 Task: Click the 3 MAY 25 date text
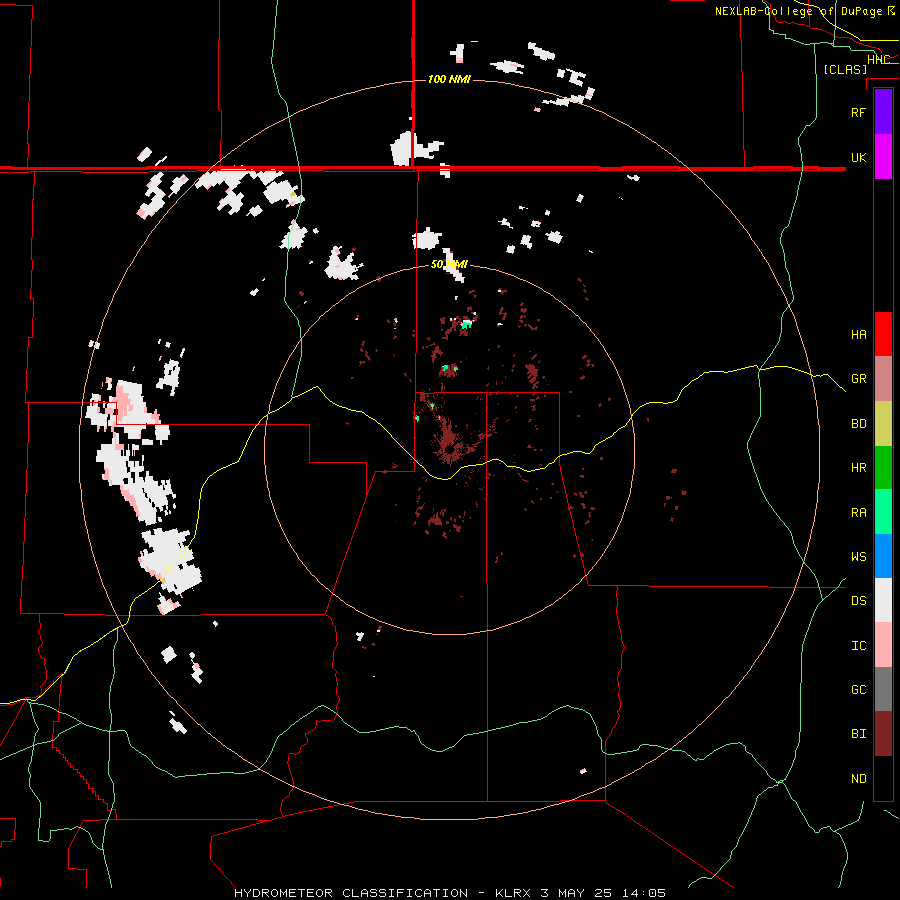tap(576, 893)
